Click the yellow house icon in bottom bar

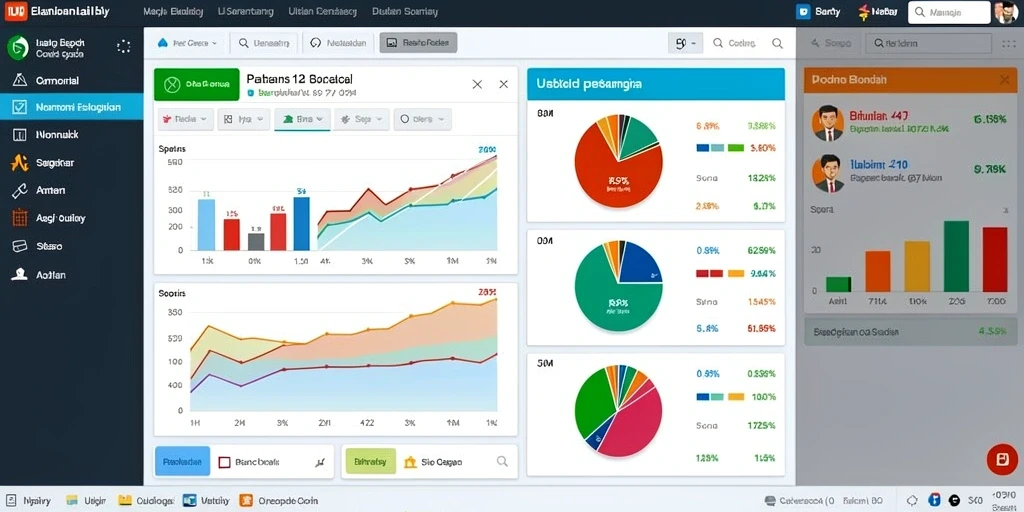click(x=411, y=462)
